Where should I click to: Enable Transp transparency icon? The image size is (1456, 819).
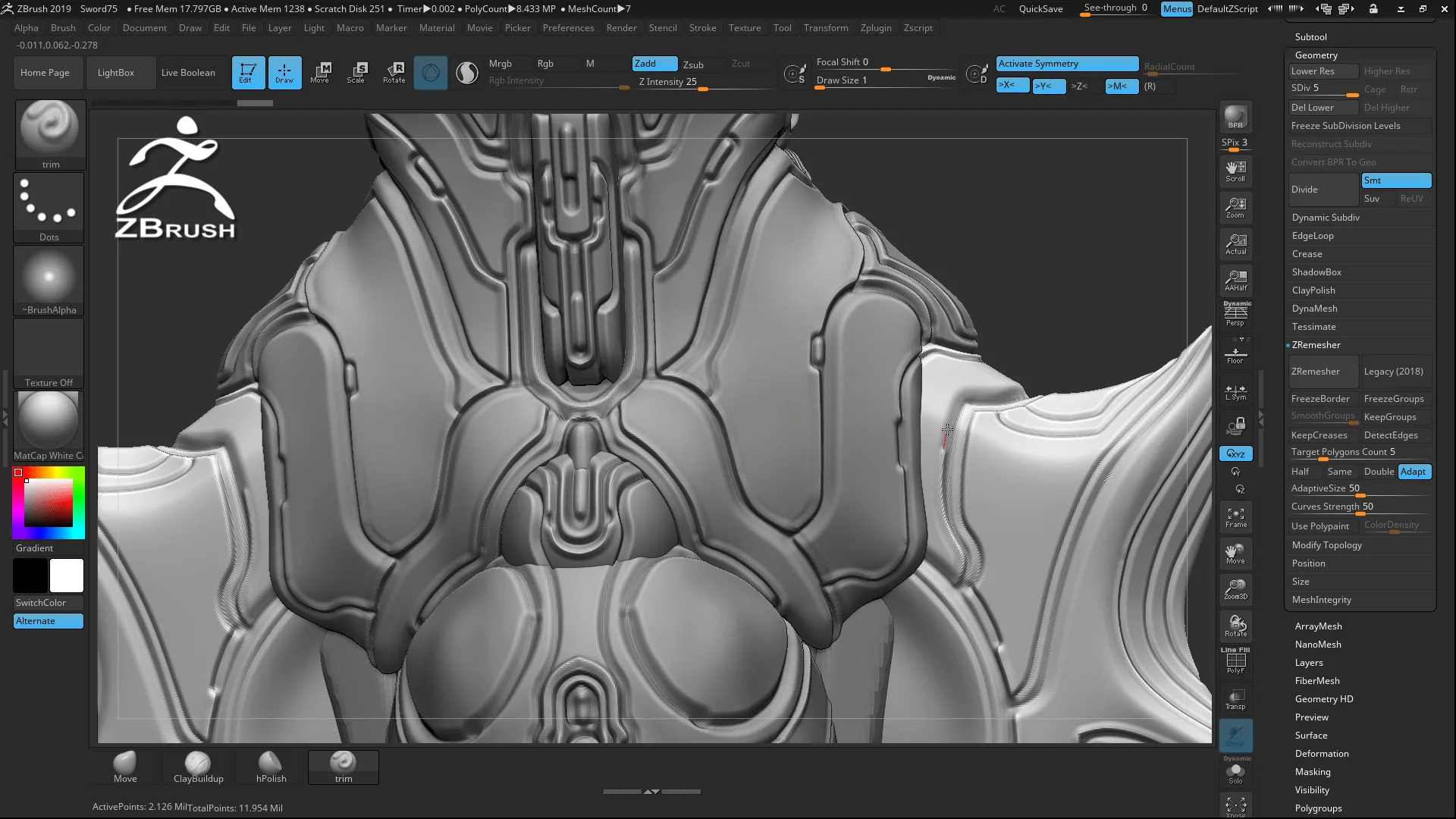click(1235, 699)
